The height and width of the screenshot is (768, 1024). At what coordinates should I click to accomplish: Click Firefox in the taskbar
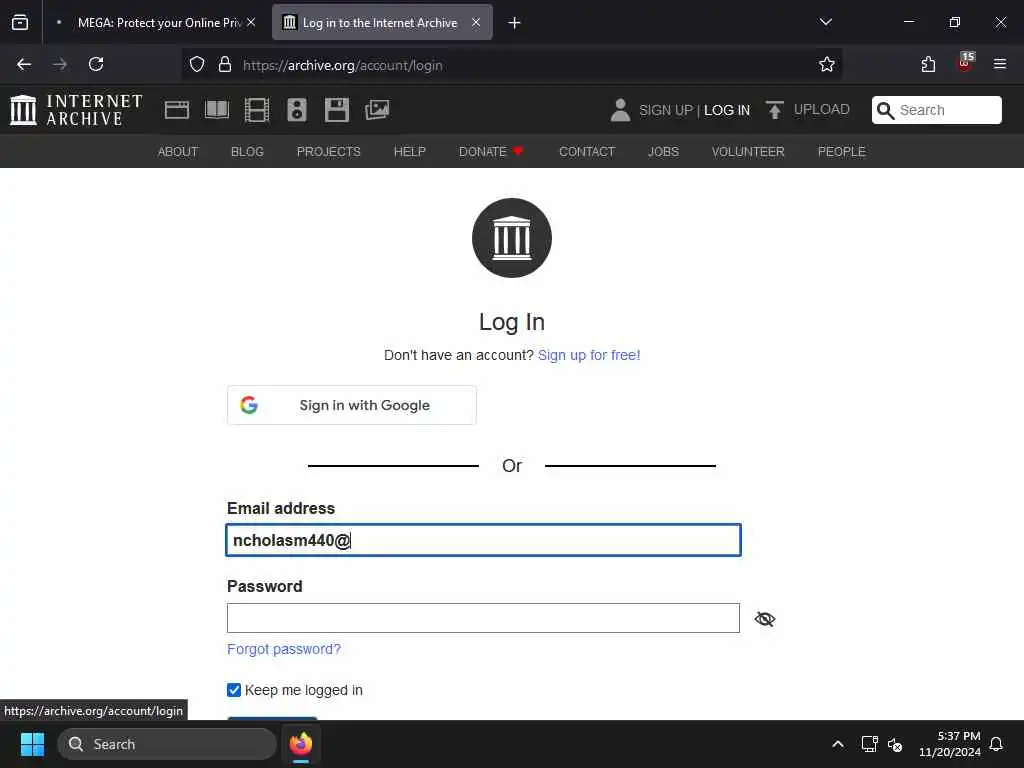click(301, 744)
